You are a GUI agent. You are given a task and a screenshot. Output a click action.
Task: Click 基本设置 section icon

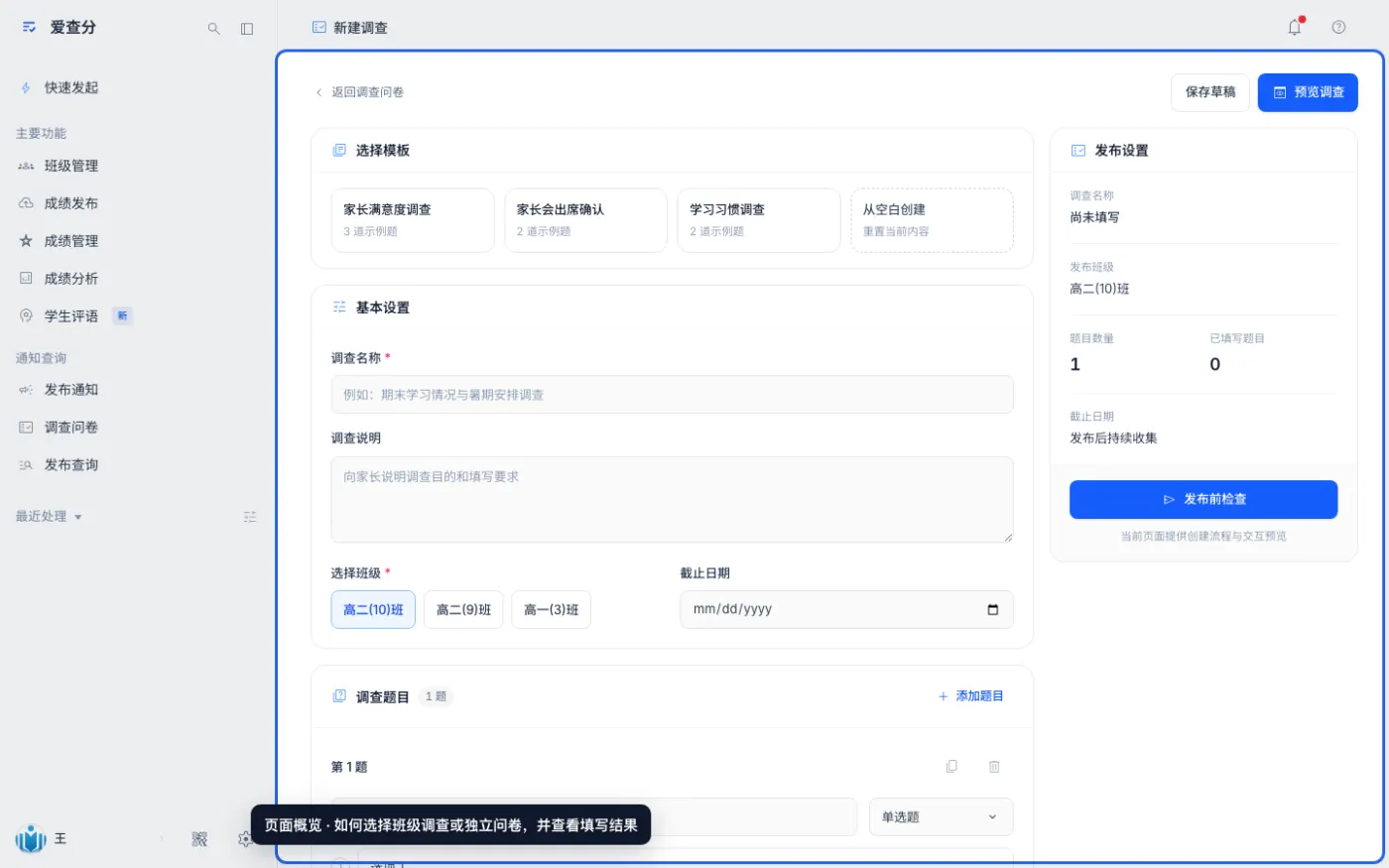click(339, 308)
